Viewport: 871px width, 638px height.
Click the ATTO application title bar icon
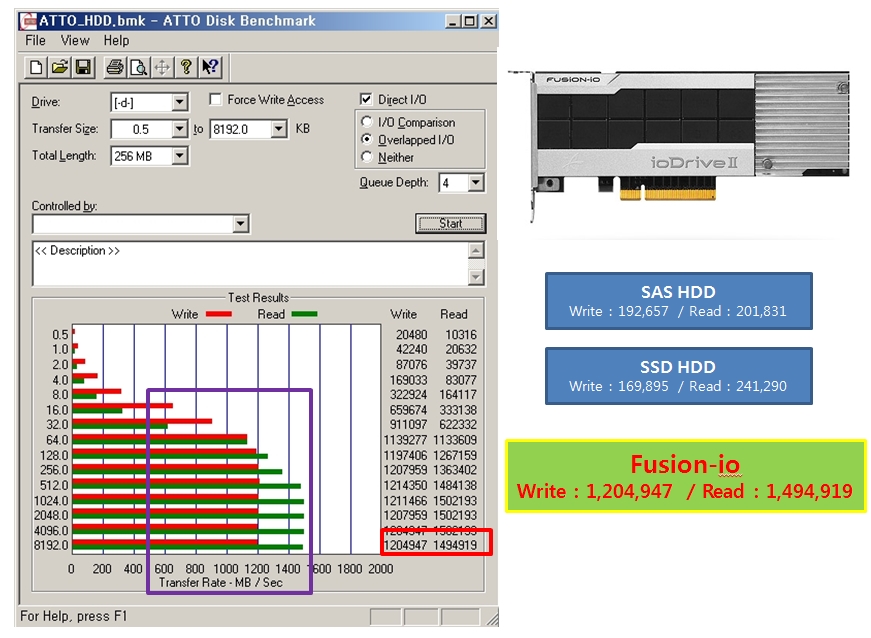pyautogui.click(x=28, y=21)
